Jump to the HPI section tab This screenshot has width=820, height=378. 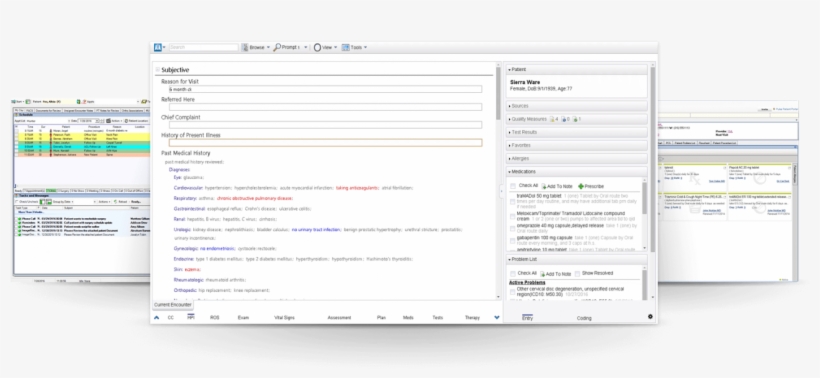coord(190,317)
